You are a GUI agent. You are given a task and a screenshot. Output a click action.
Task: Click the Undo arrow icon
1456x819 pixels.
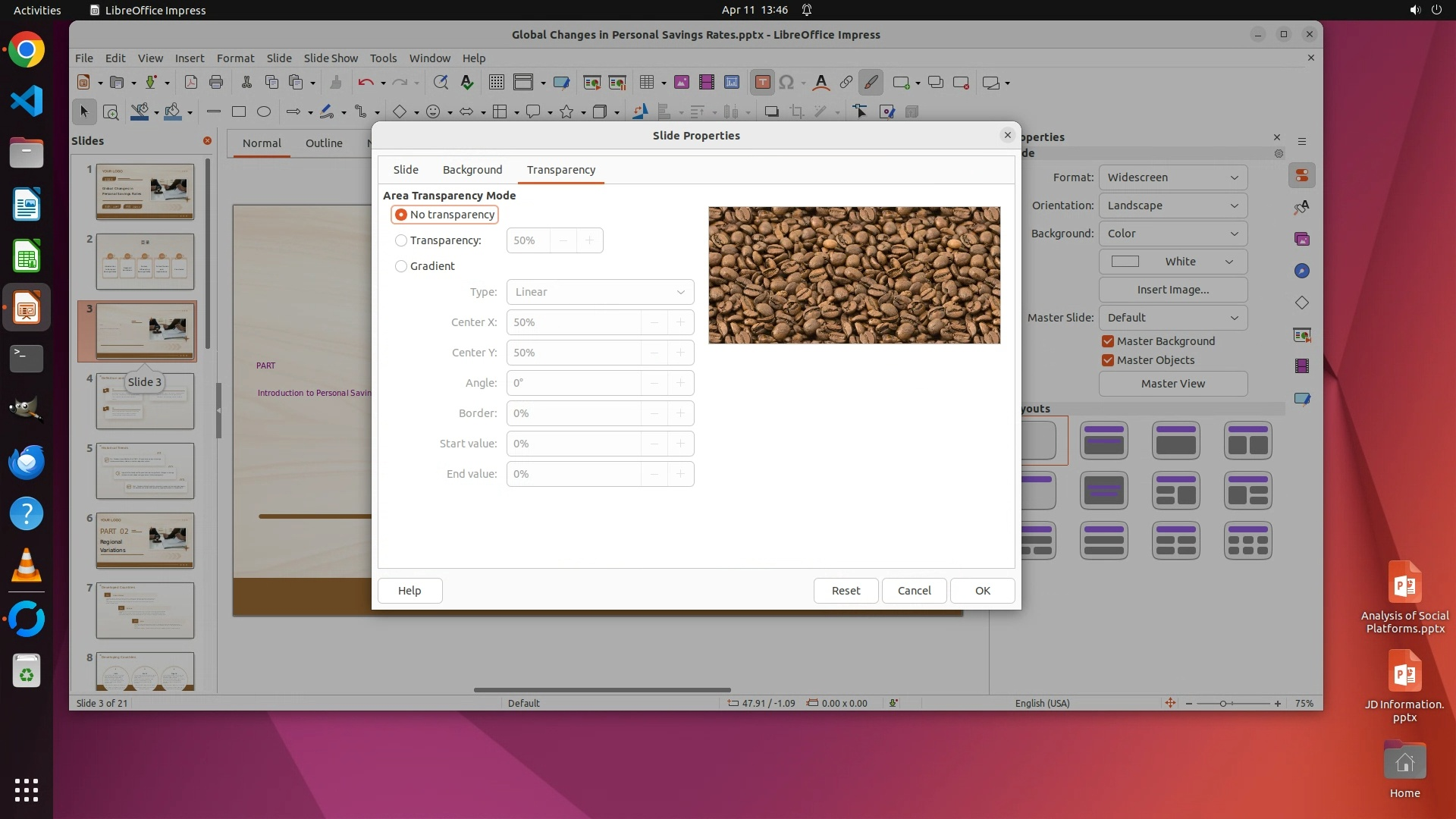click(366, 83)
